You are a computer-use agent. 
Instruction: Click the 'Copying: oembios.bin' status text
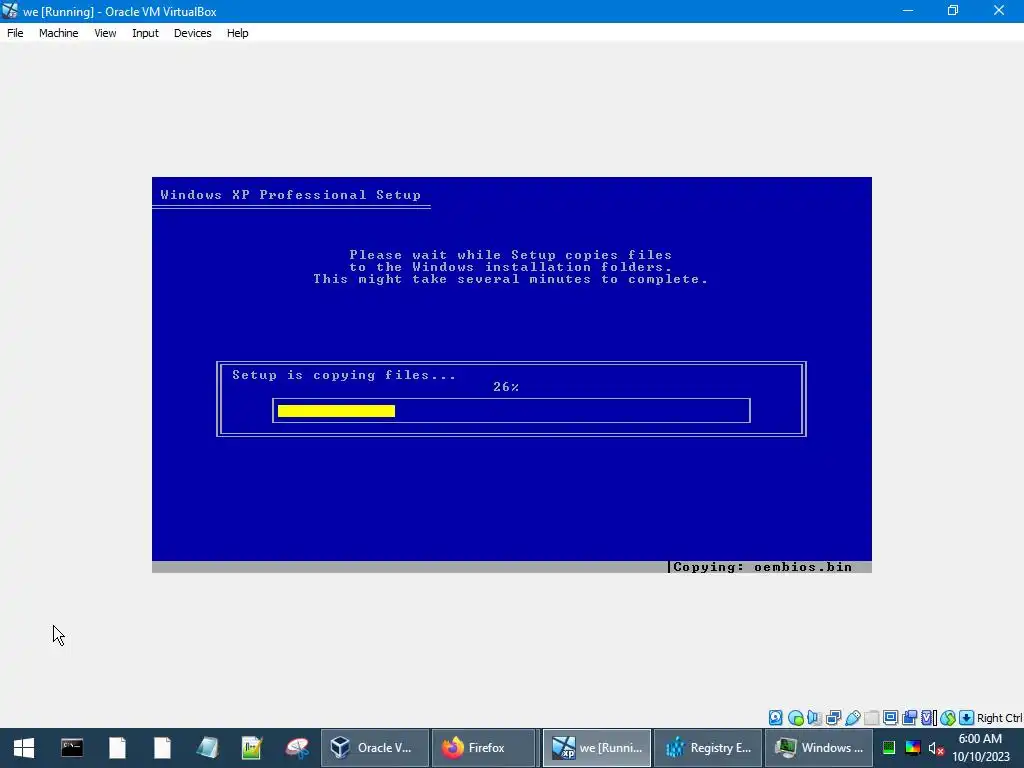[762, 567]
